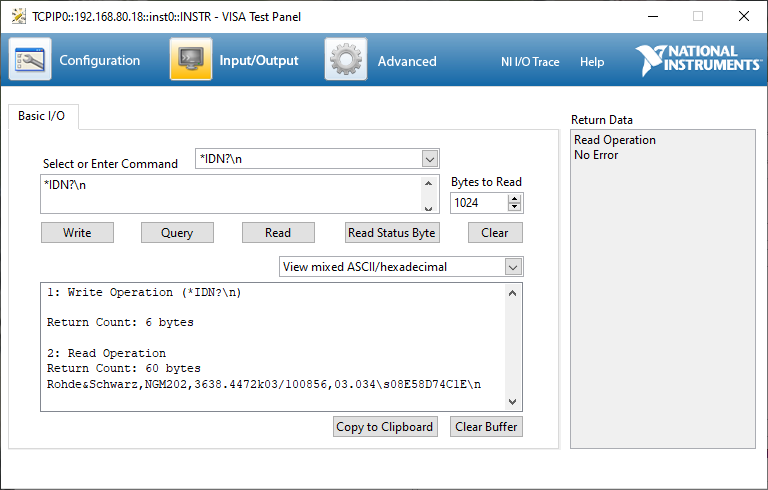The image size is (768, 490).
Task: Click the 'Return Count: 60 bytes' line
Action: coord(123,368)
